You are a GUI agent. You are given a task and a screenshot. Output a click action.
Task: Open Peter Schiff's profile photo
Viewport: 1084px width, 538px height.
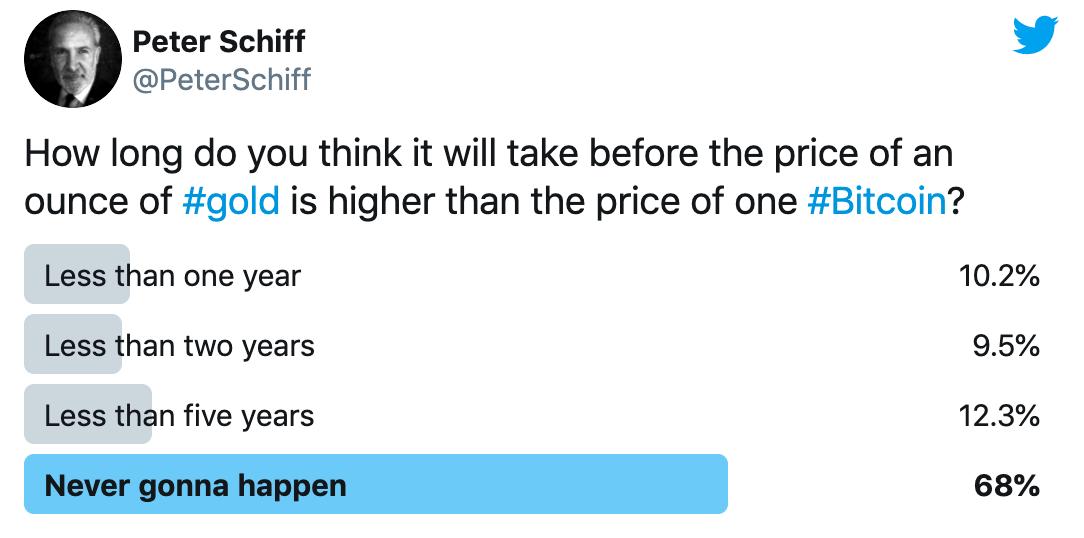(x=73, y=59)
